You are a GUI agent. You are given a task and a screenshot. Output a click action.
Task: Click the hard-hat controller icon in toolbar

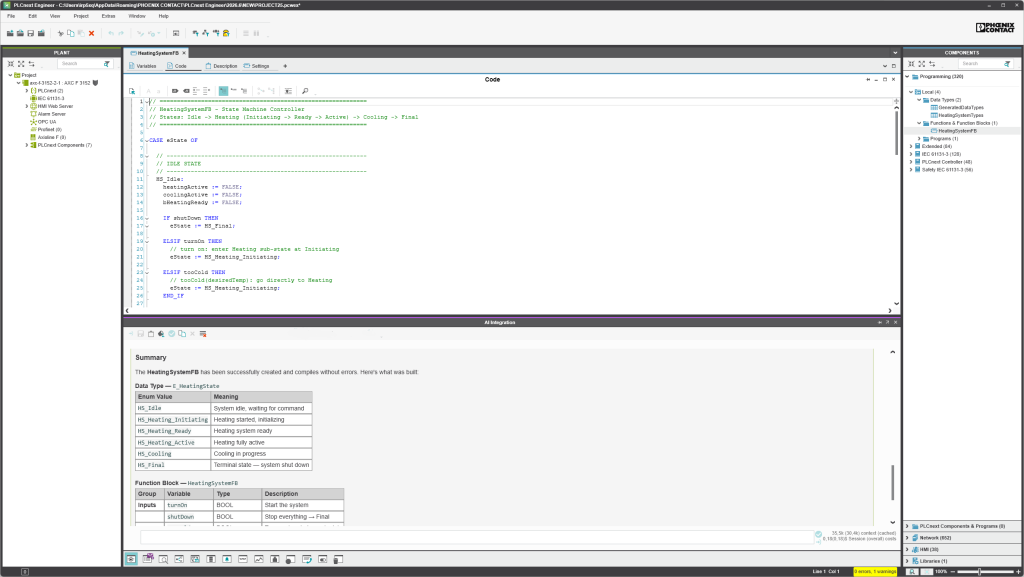(x=226, y=33)
